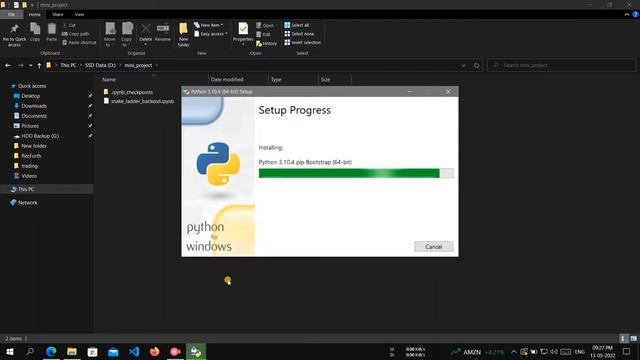This screenshot has height=360, width=640.
Task: Expand the Easy access dropdown
Action: [211, 34]
